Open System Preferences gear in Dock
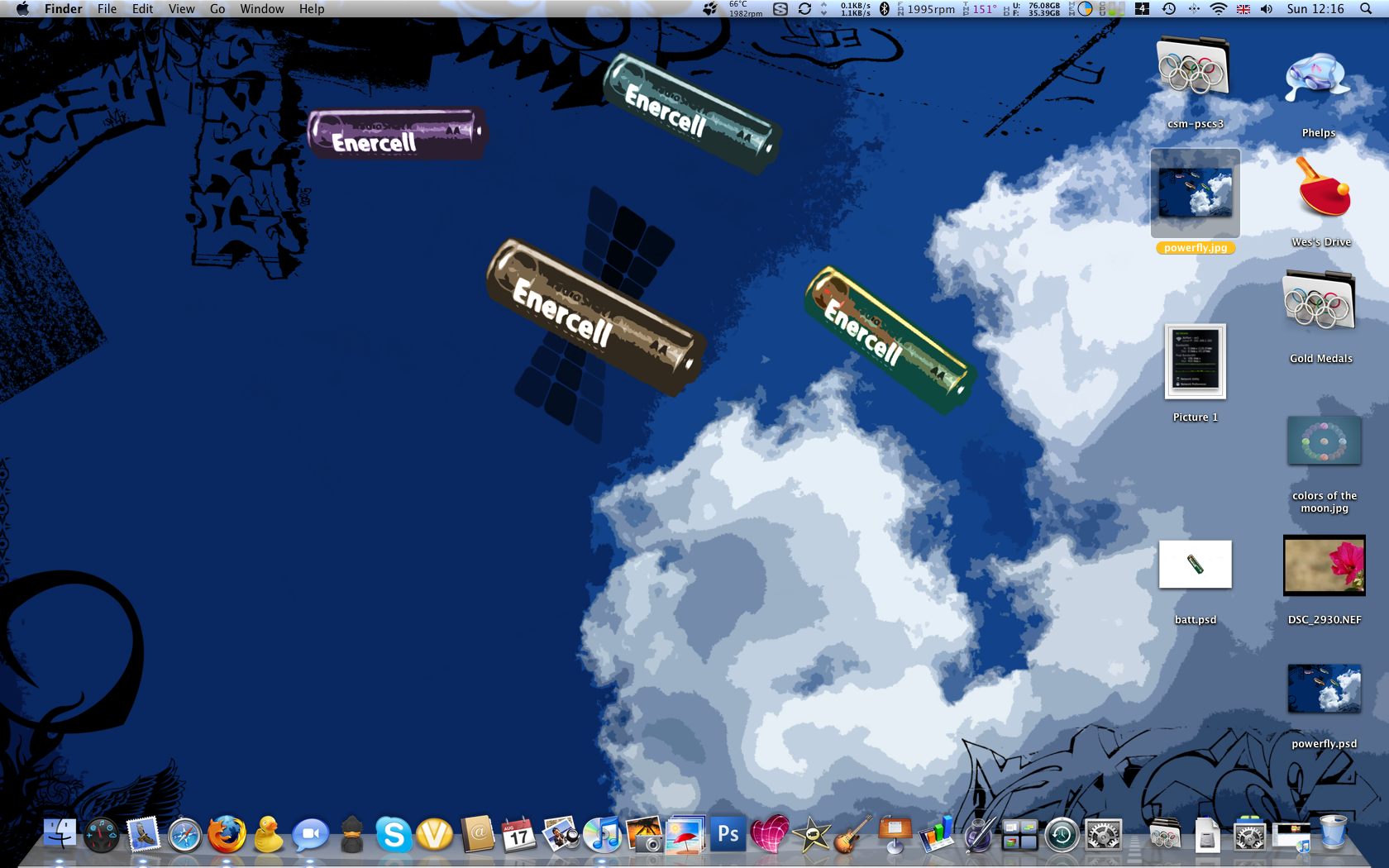 (x=1103, y=834)
